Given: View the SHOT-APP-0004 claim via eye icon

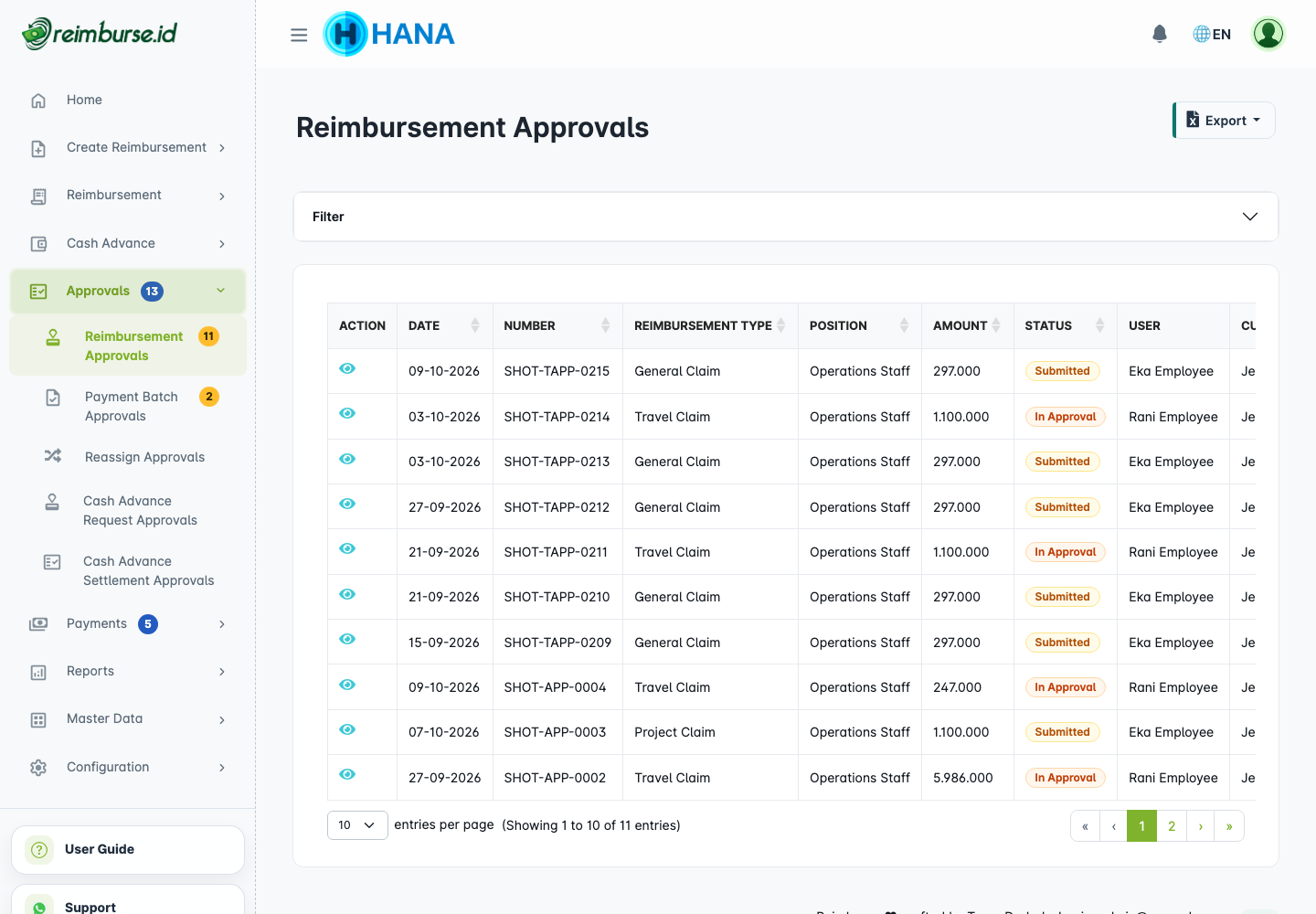Looking at the screenshot, I should [347, 685].
